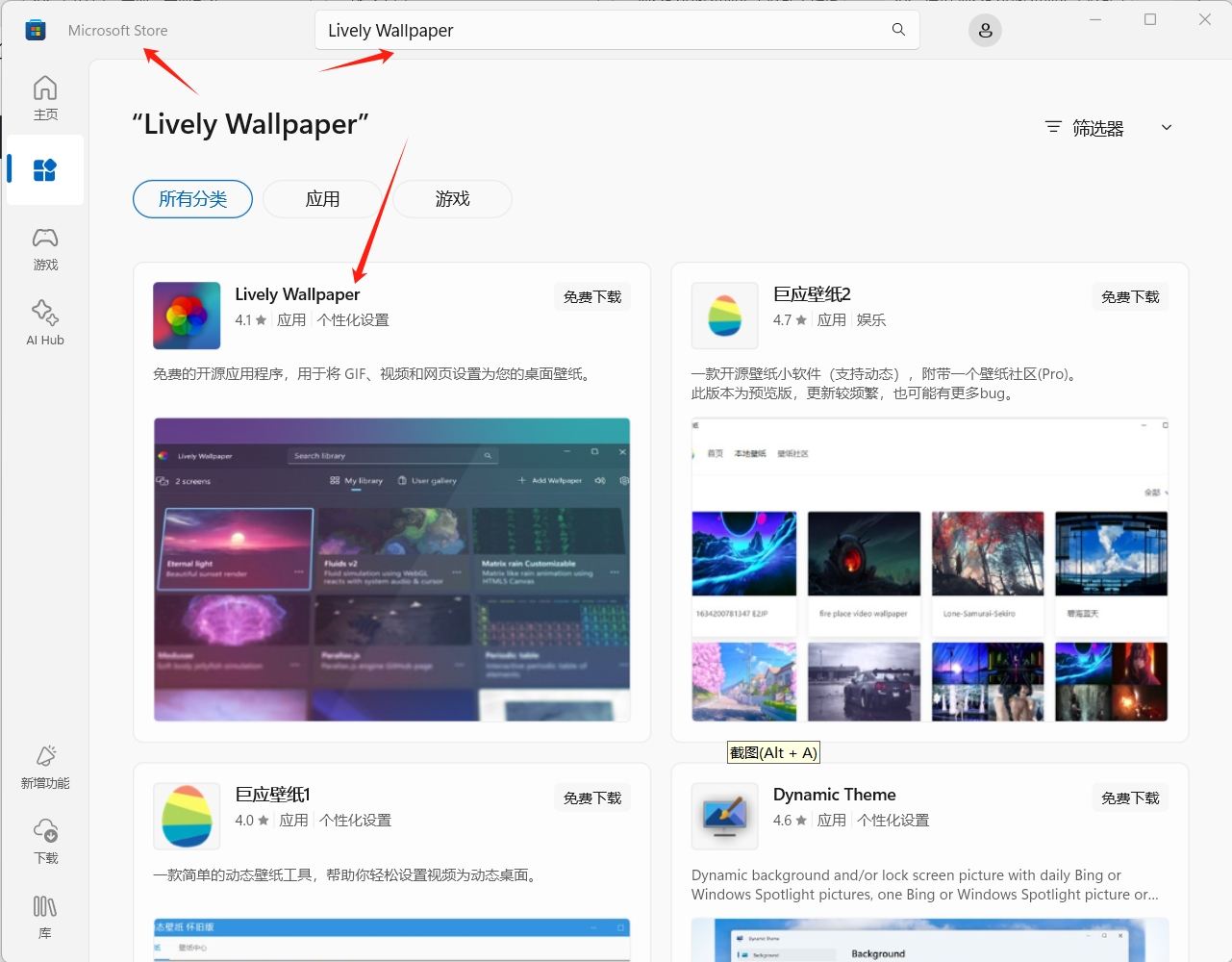Viewport: 1232px width, 962px height.
Task: Open the user account profile icon
Action: click(985, 31)
